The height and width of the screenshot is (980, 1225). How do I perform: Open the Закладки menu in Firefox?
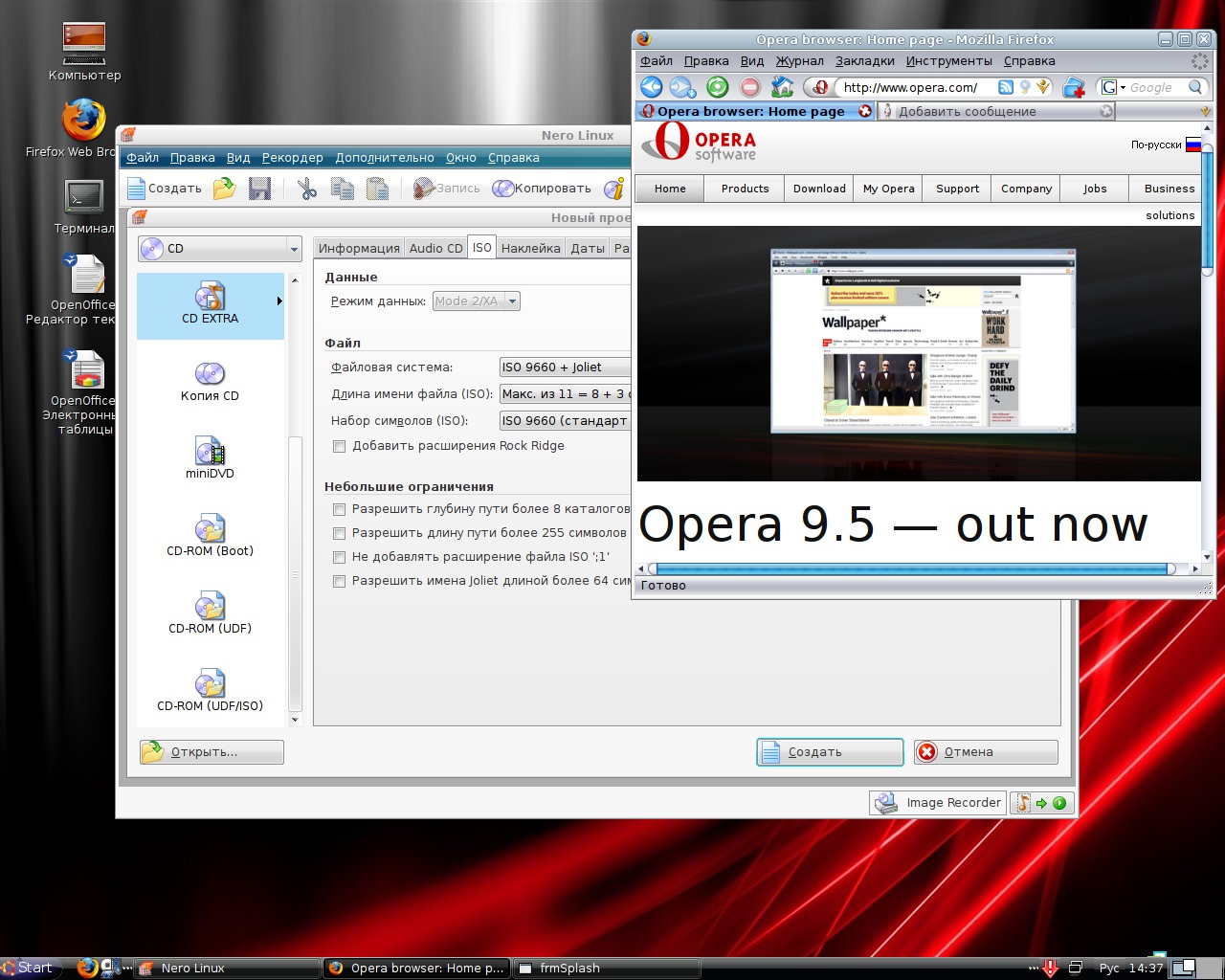point(865,61)
